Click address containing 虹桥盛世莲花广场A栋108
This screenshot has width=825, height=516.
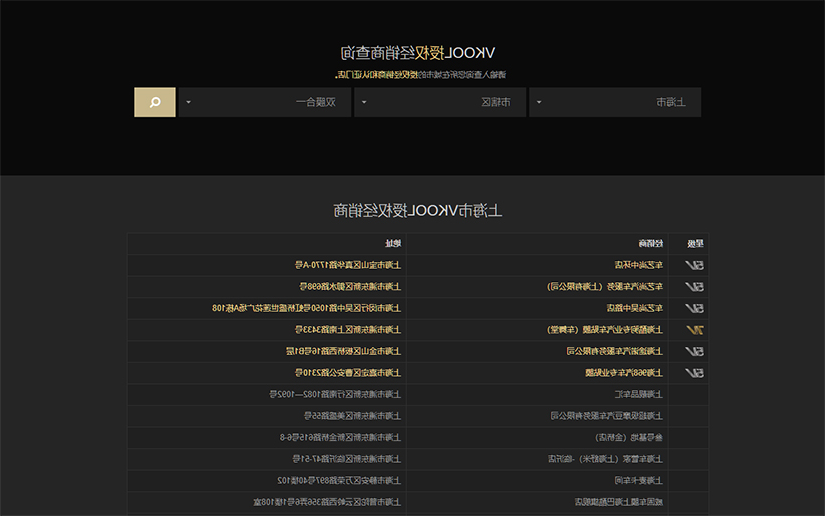point(306,308)
